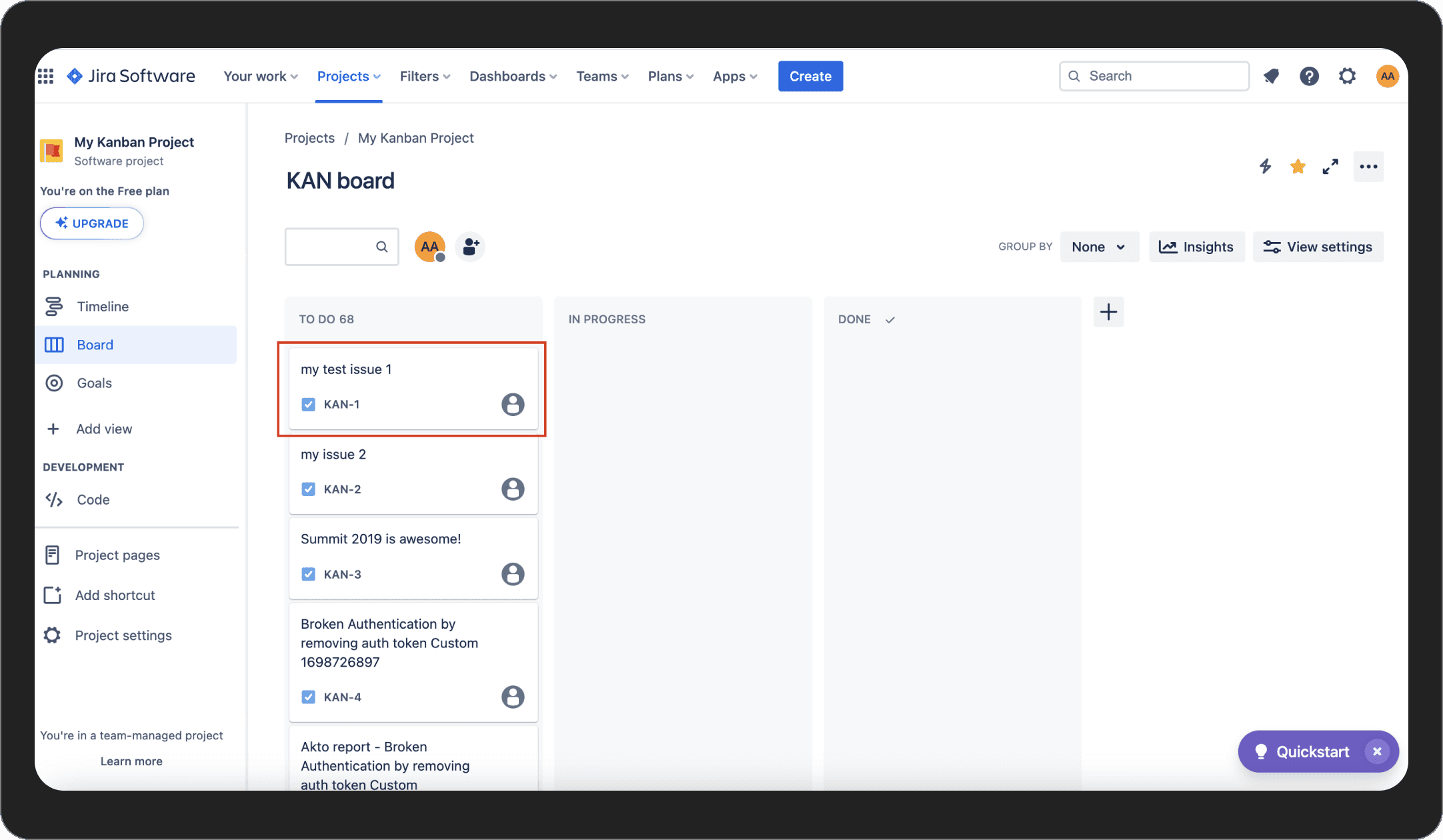Filter board by AA assignee avatar

(430, 247)
